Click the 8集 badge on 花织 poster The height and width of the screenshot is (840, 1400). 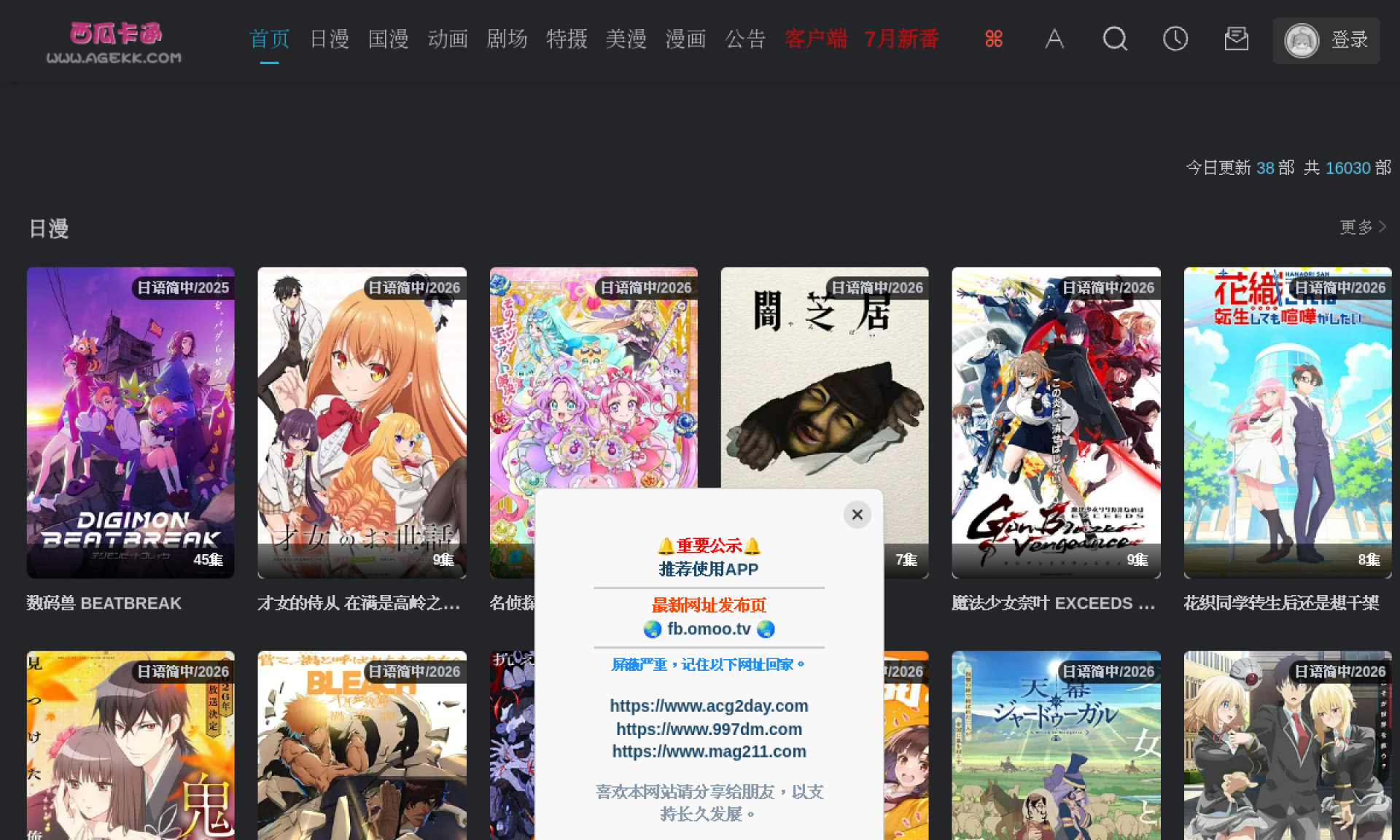1369,560
